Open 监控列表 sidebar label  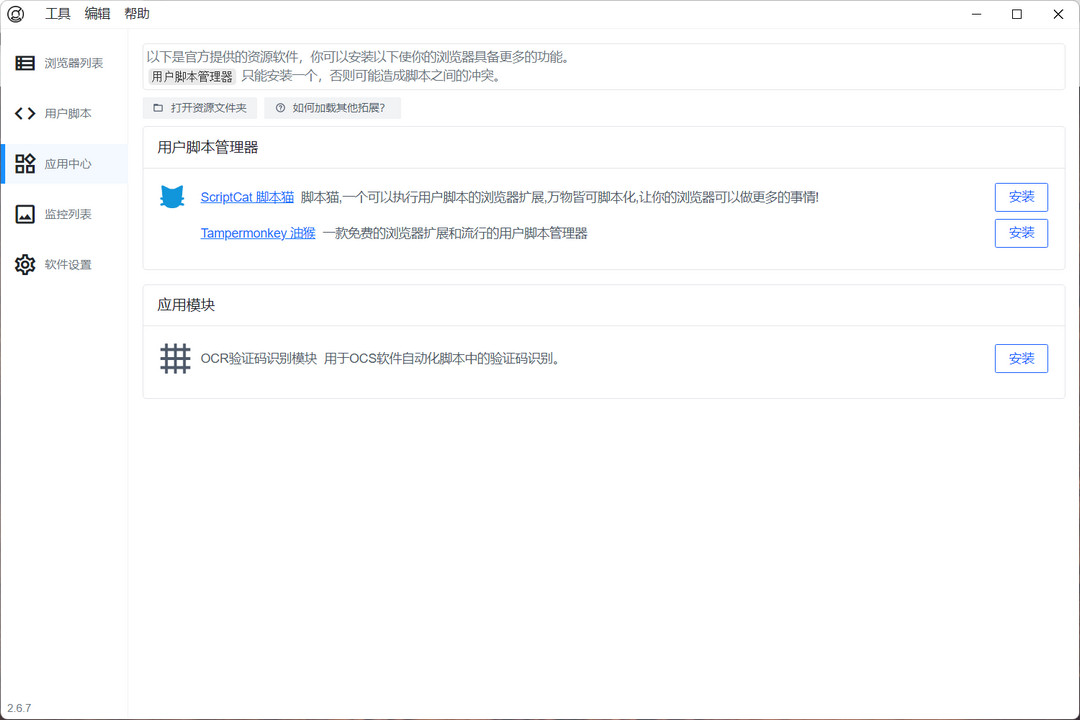[x=68, y=214]
